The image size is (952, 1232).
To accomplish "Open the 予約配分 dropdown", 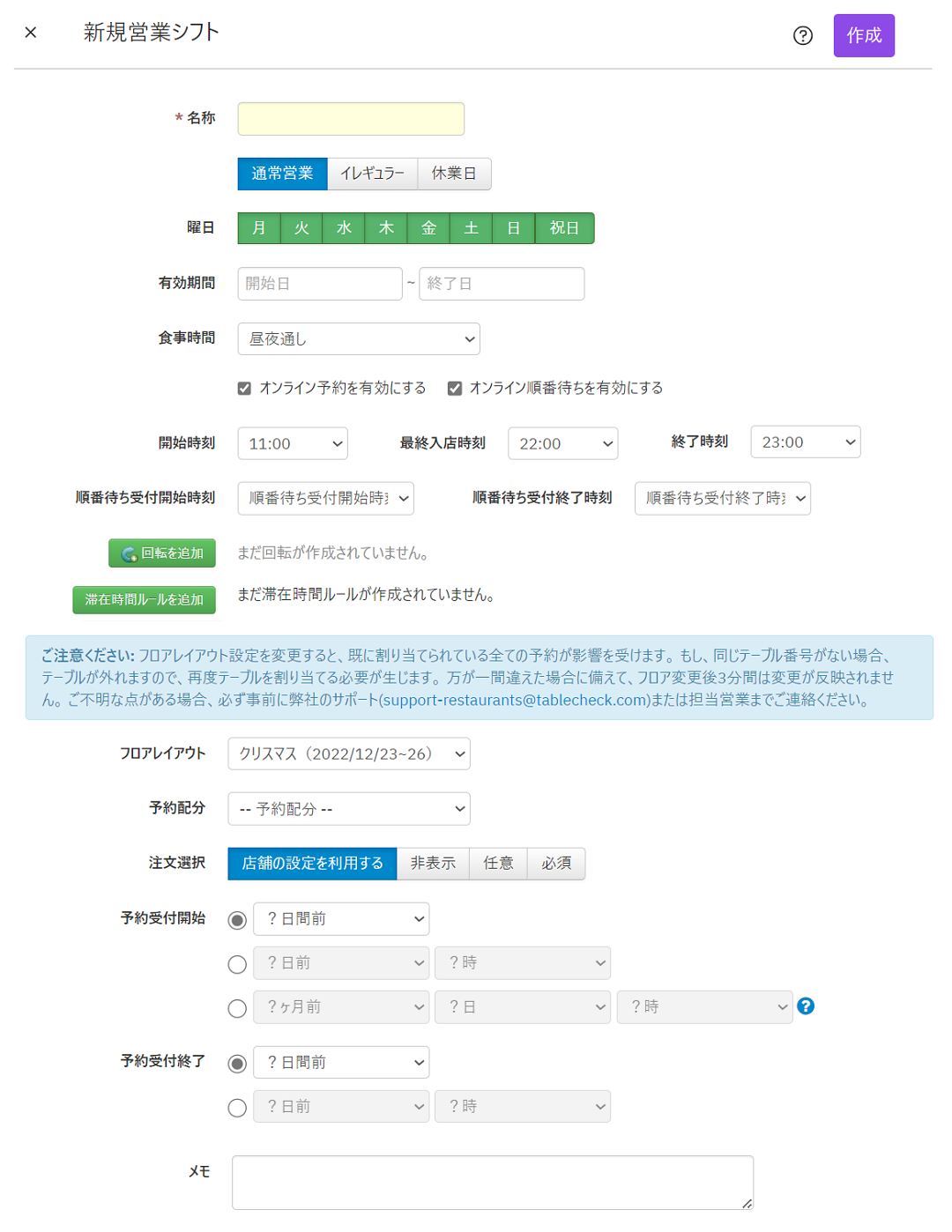I will [x=349, y=809].
